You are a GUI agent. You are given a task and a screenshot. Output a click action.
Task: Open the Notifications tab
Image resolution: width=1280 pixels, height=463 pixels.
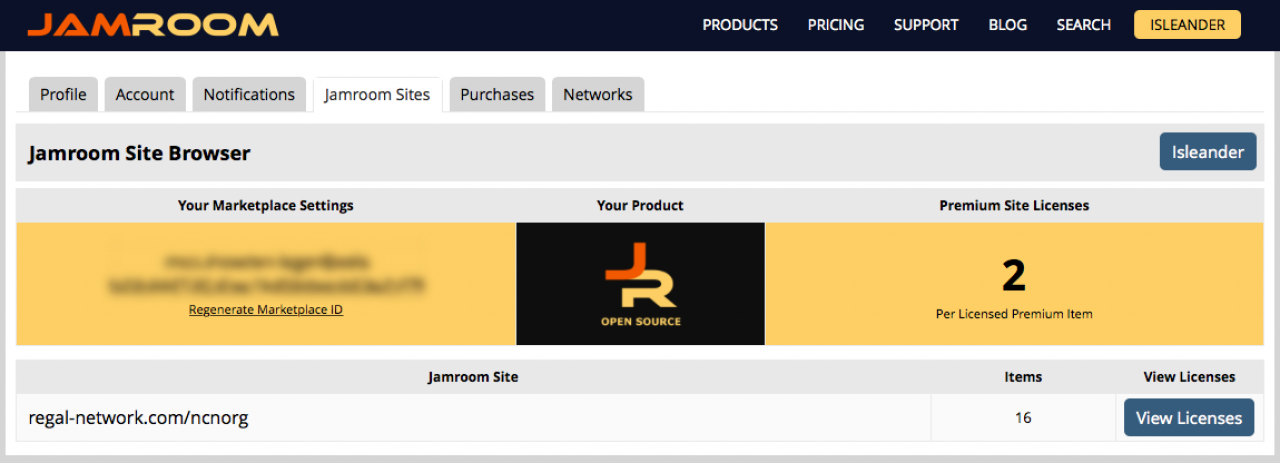point(249,94)
